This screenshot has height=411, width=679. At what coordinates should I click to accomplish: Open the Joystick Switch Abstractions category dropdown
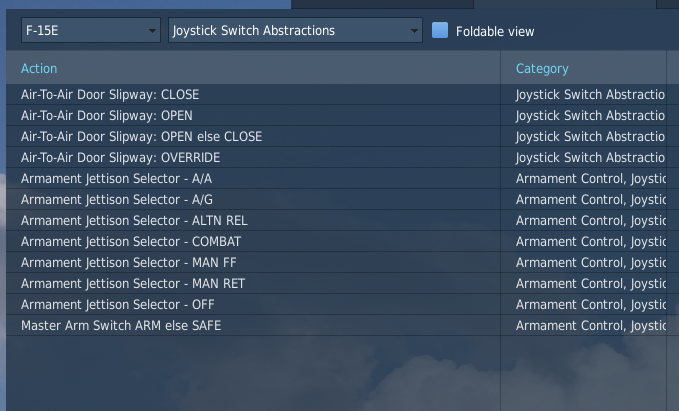point(295,30)
